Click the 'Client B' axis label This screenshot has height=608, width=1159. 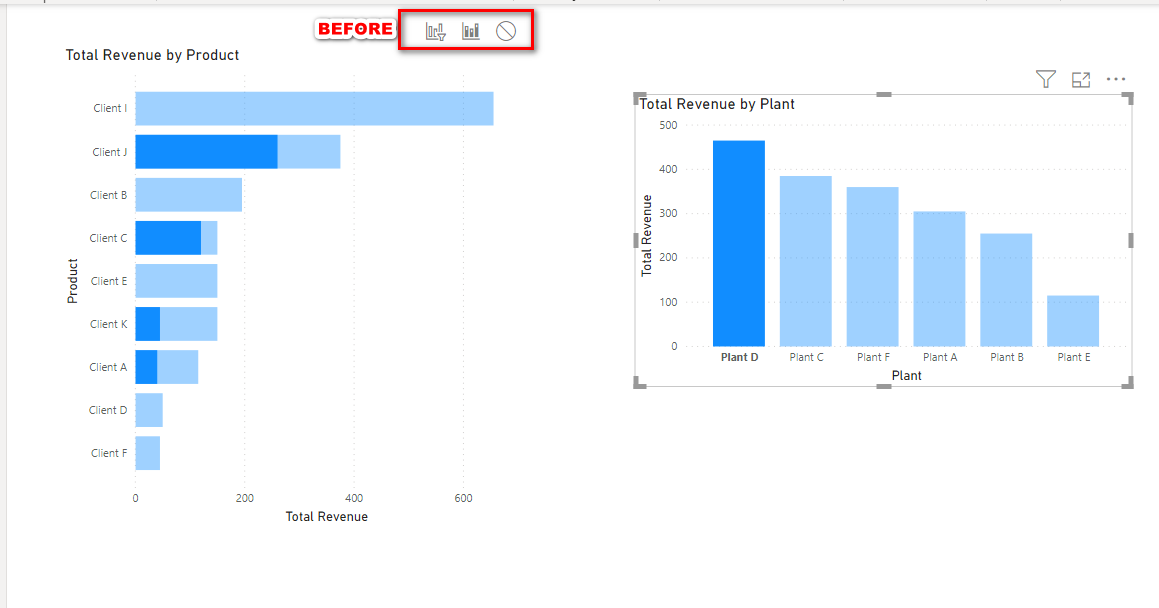109,195
